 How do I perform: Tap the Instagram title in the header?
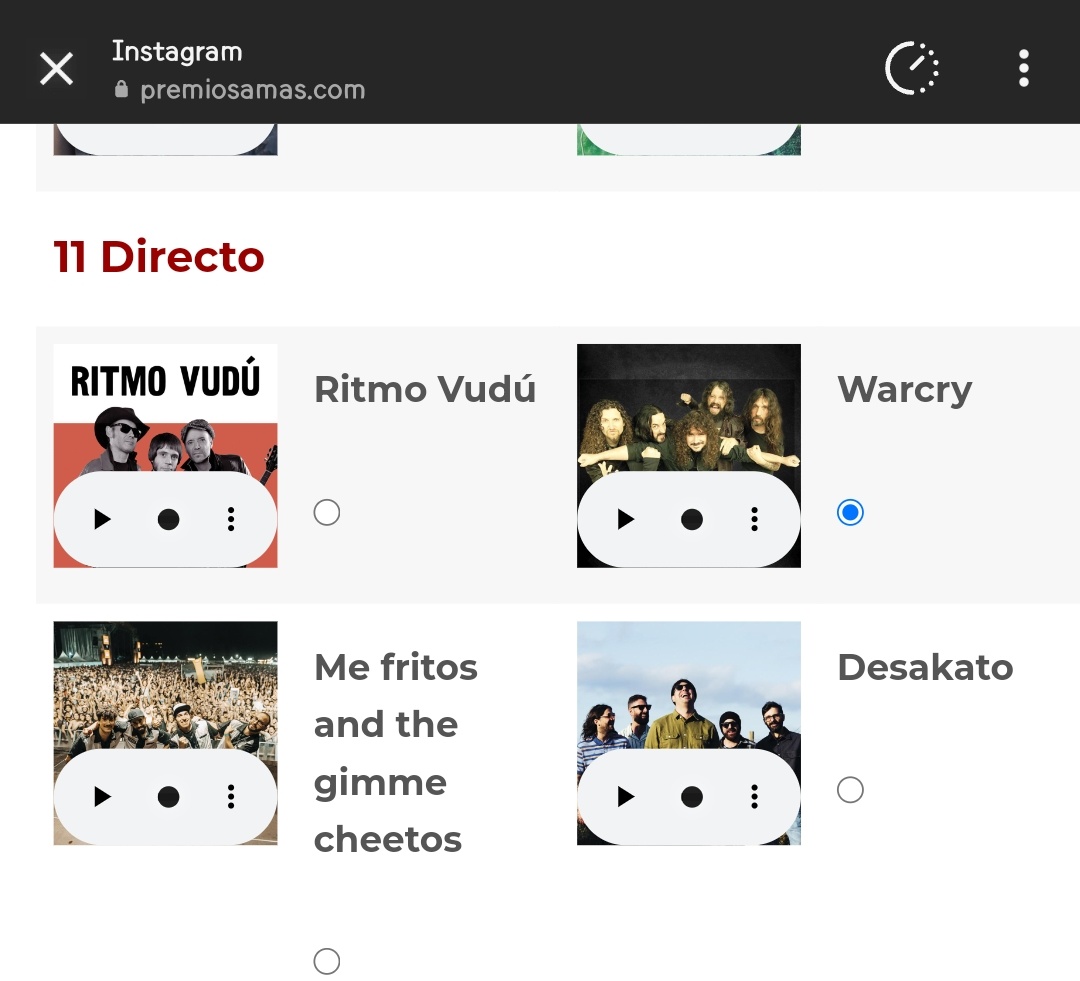coord(177,52)
